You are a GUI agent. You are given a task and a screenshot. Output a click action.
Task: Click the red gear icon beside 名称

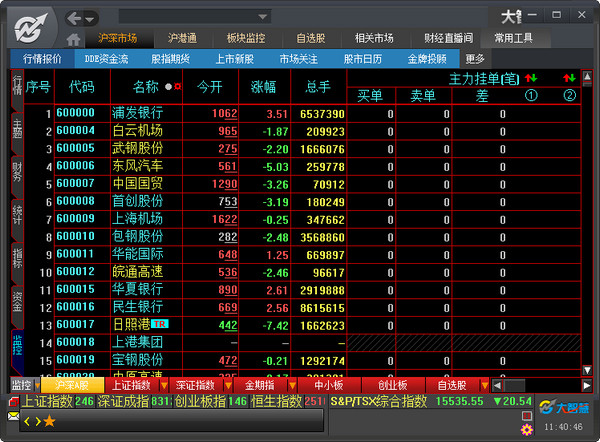(x=177, y=87)
